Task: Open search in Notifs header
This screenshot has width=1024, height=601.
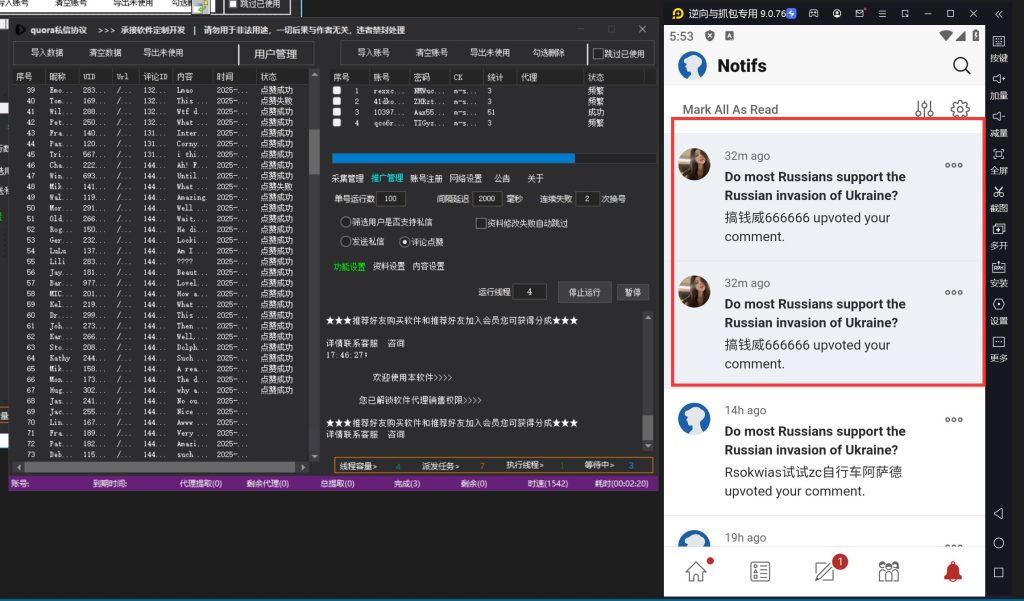Action: [x=961, y=66]
